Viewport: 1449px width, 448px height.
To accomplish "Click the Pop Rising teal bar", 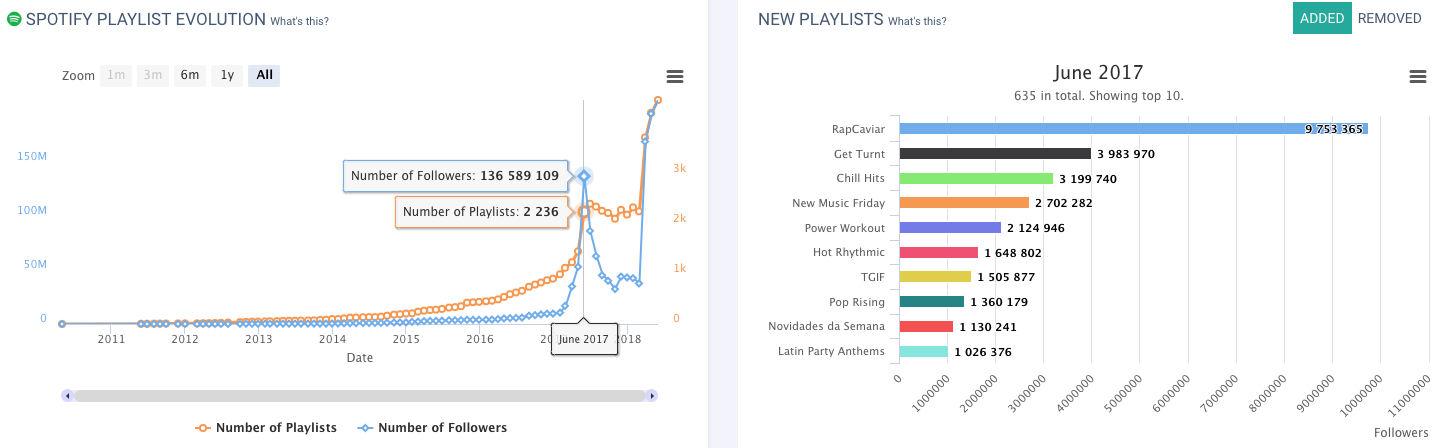I will tap(932, 302).
